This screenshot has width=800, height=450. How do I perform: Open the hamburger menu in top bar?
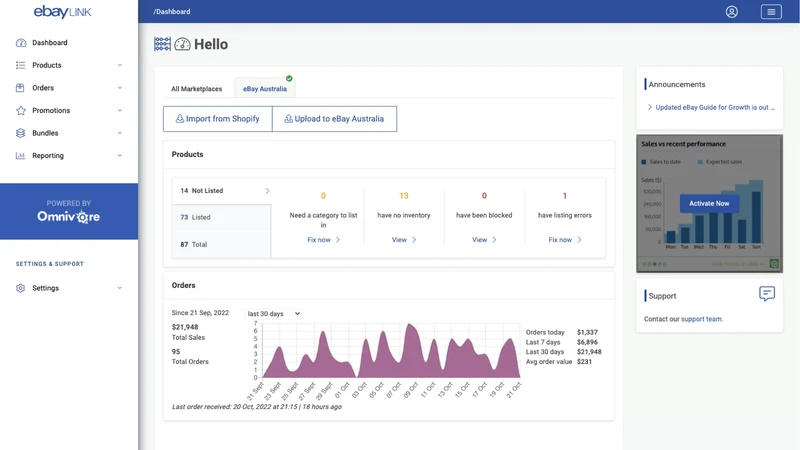click(771, 12)
